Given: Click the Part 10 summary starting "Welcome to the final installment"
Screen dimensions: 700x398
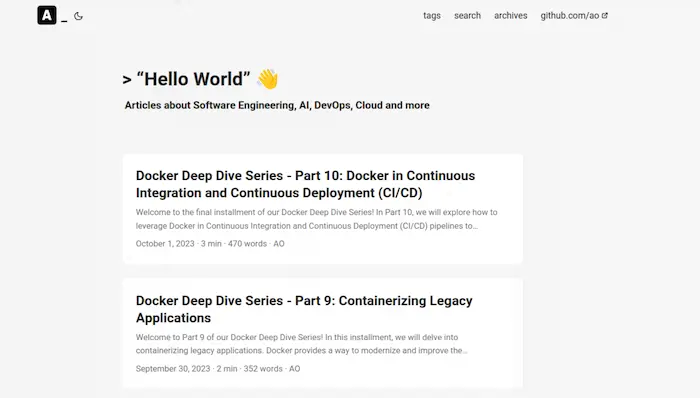Looking at the screenshot, I should point(317,219).
